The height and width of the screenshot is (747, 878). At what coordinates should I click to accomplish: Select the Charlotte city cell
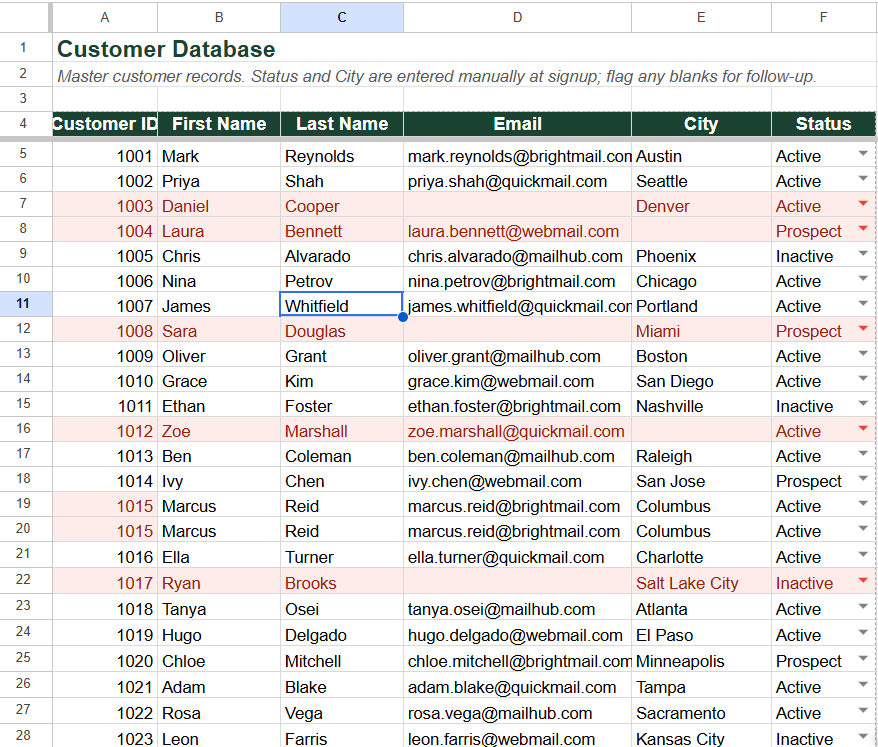pyautogui.click(x=701, y=557)
